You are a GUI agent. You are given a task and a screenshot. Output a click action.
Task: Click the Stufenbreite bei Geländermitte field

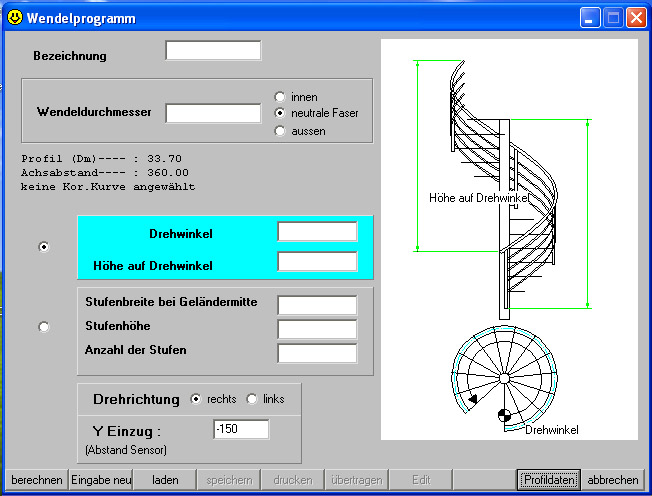pos(317,305)
